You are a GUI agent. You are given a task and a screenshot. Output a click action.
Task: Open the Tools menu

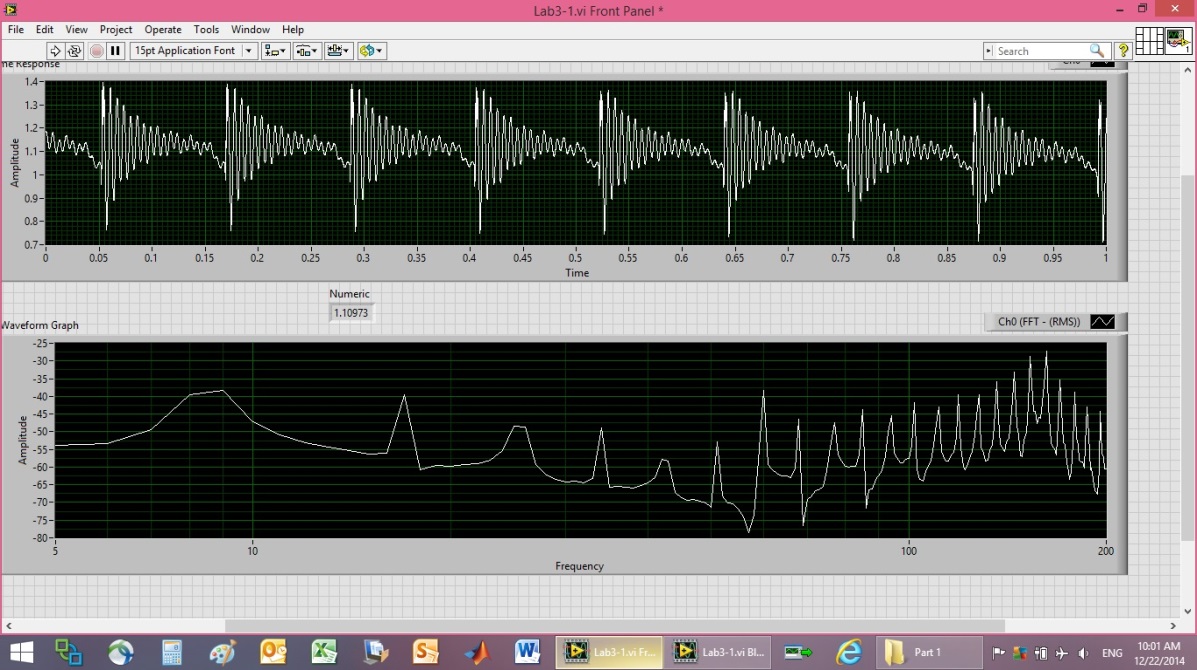206,30
